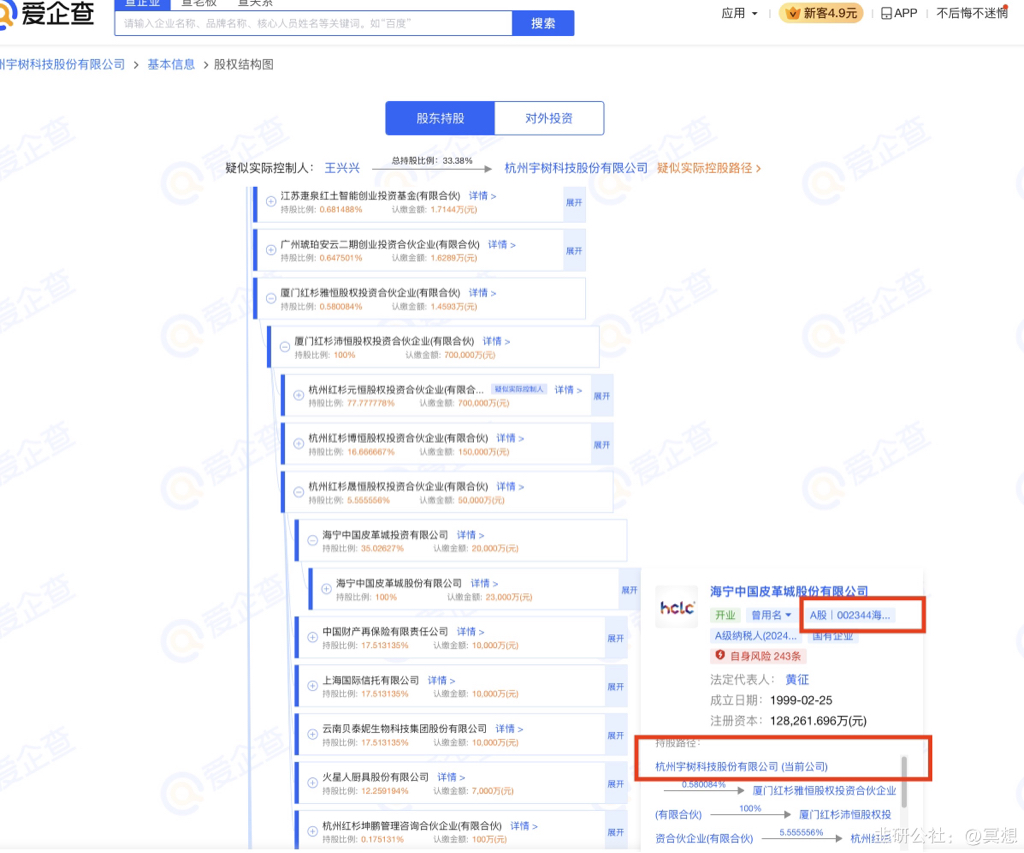Click 厦门红杉雅恒股权投资合伙企业 in holding path
Screen dimensions: 1024x853
(824, 790)
